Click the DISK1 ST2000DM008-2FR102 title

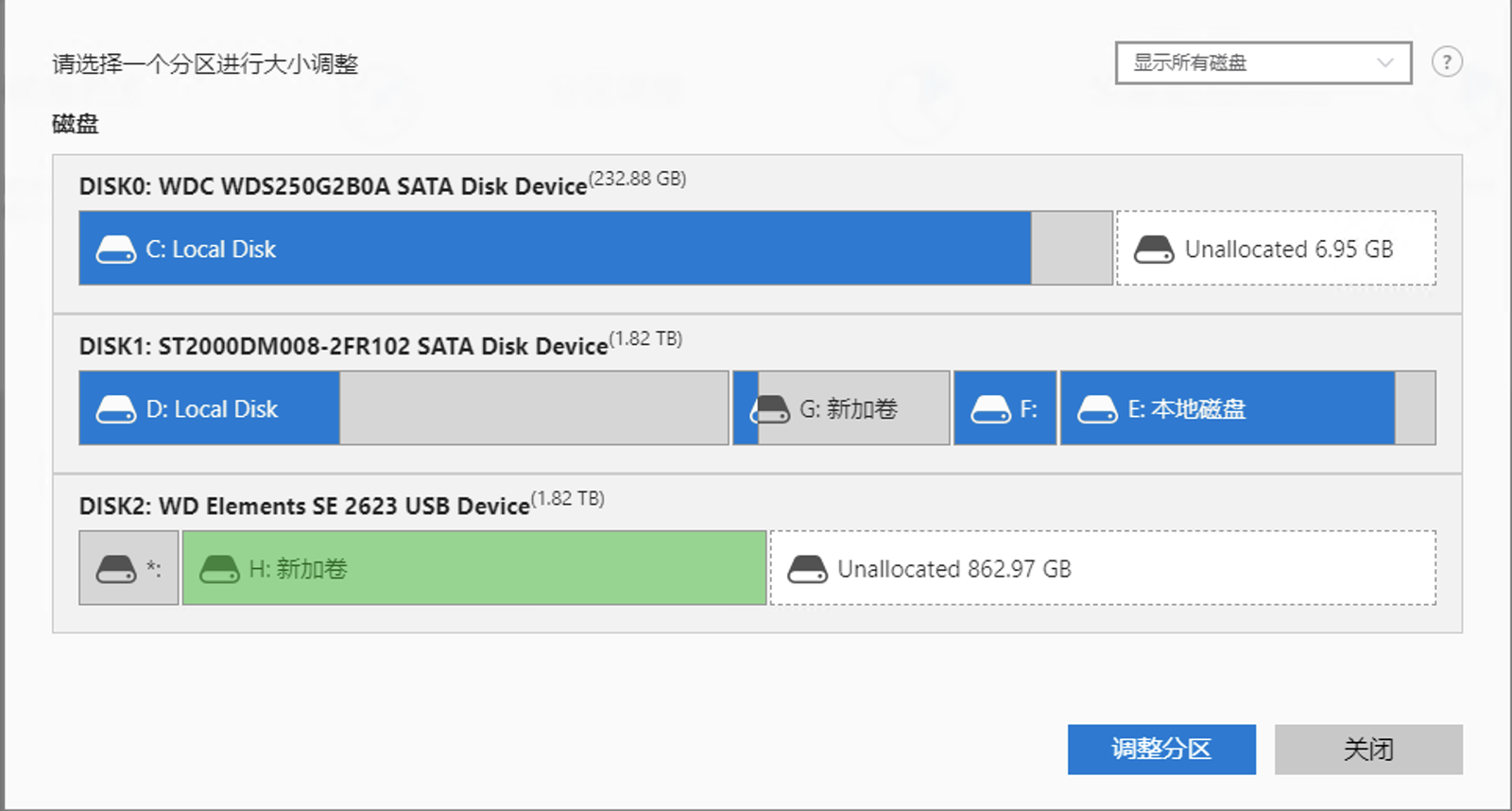click(343, 346)
